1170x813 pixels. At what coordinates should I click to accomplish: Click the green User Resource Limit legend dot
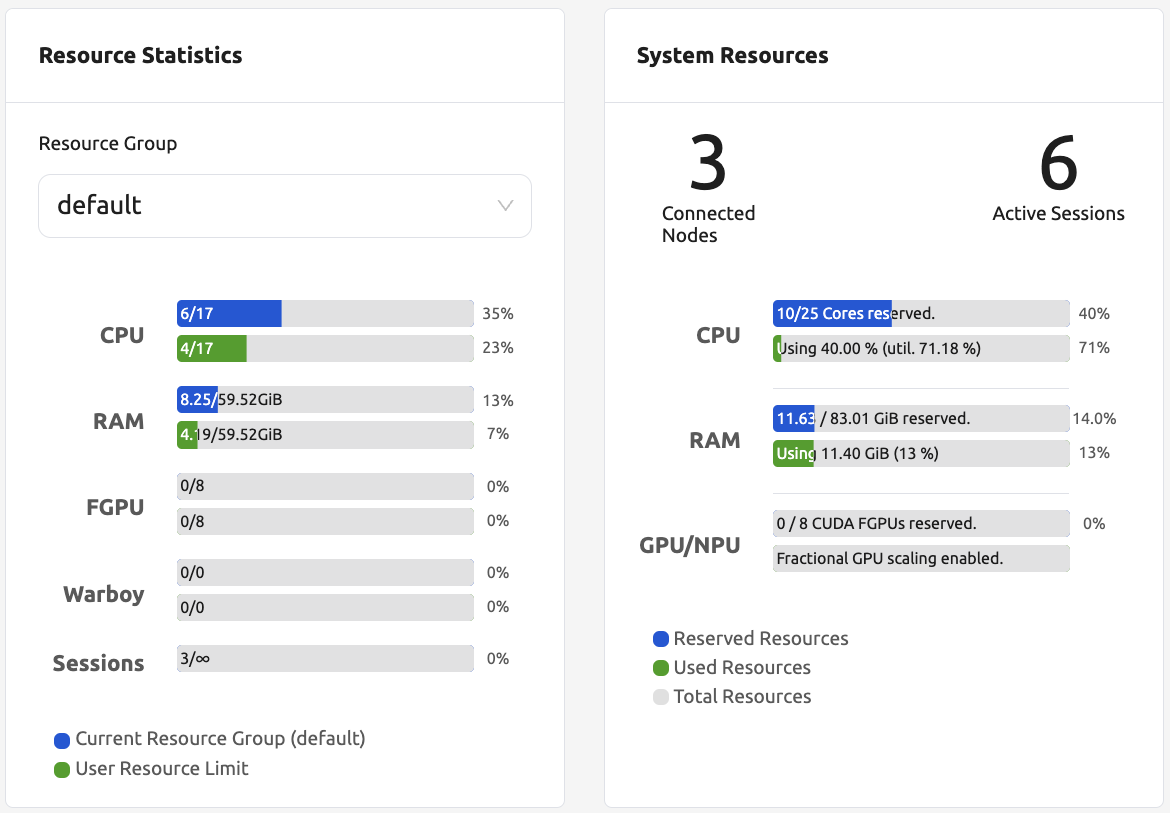click(62, 770)
